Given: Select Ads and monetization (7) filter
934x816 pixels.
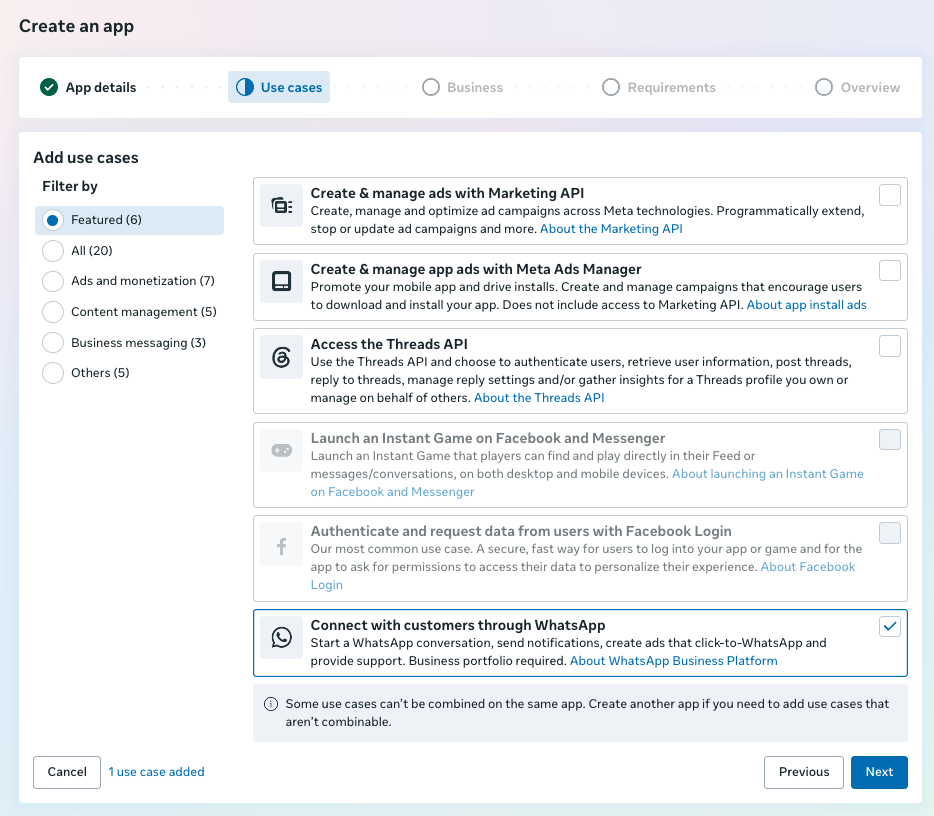Looking at the screenshot, I should pos(53,281).
